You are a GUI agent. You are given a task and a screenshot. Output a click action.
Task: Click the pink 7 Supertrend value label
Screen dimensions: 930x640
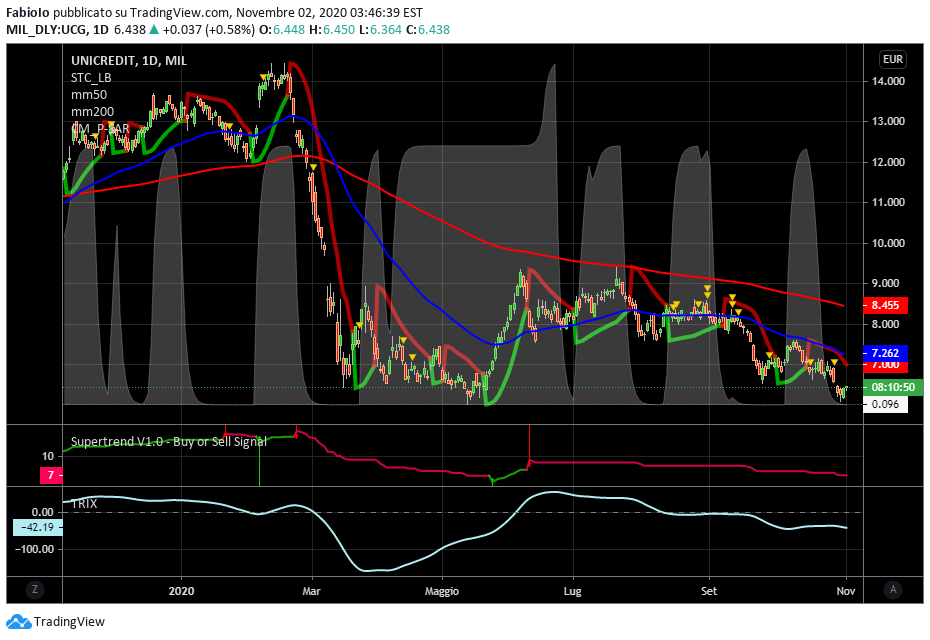point(51,475)
